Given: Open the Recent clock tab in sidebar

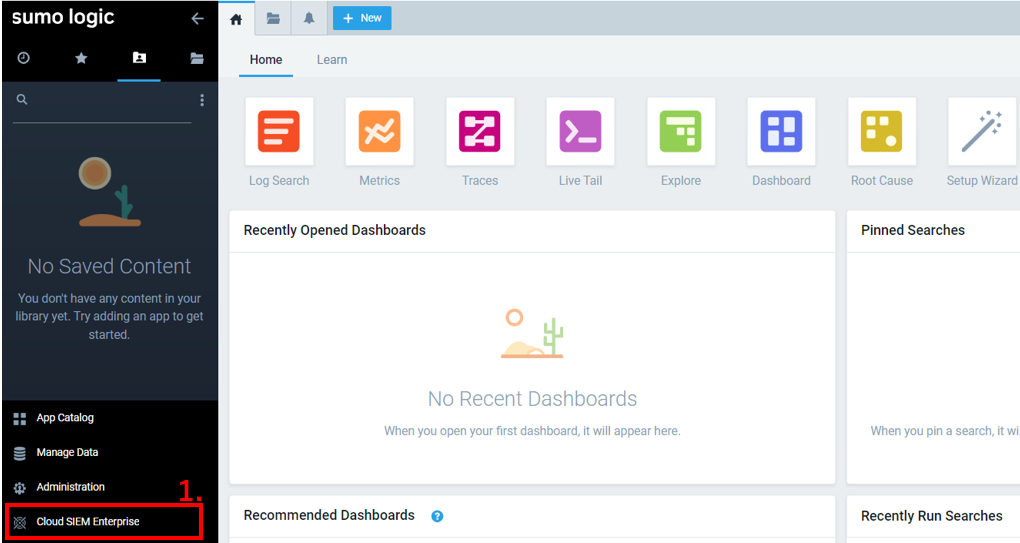Looking at the screenshot, I should [23, 58].
